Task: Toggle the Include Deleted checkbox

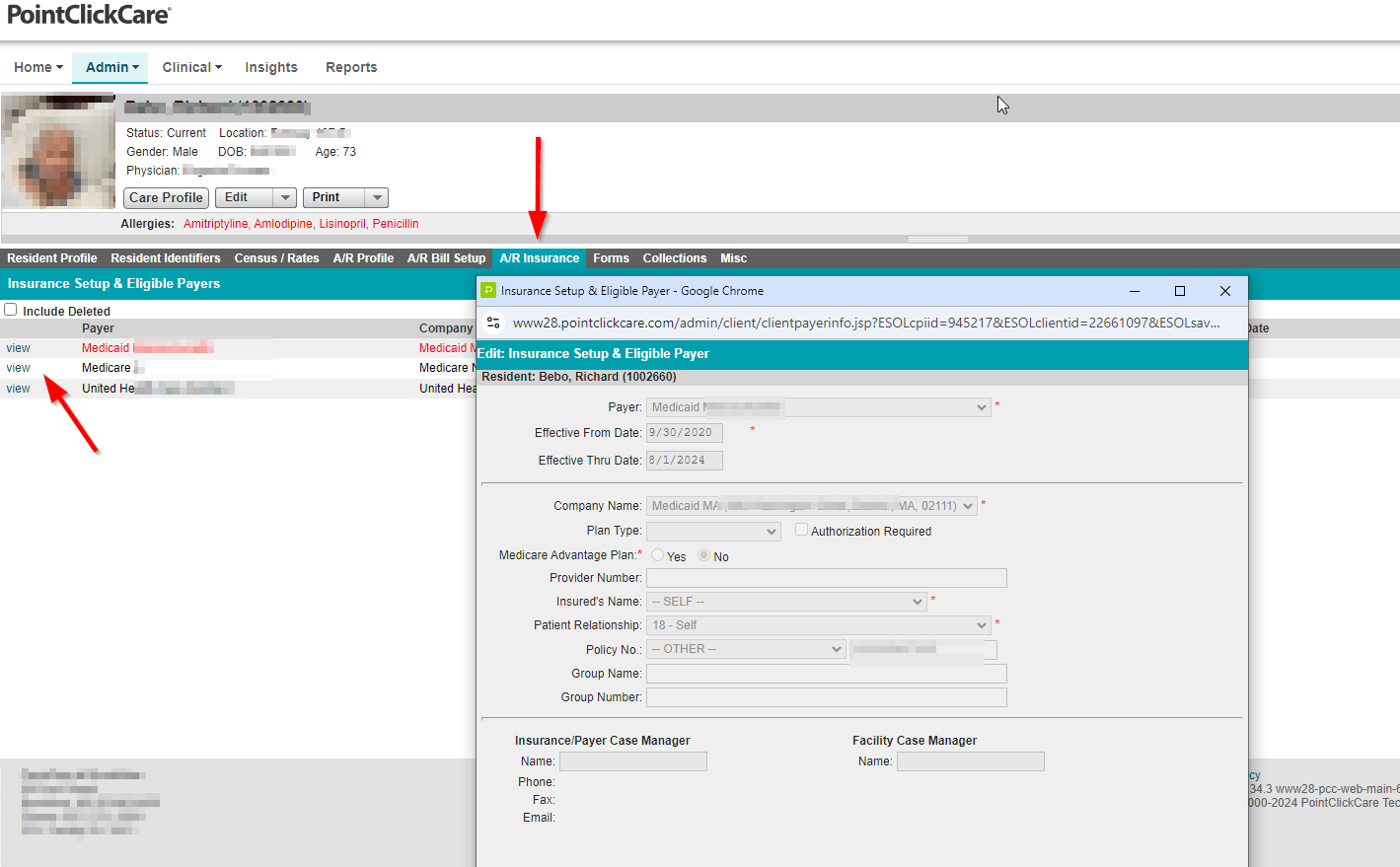Action: (11, 310)
